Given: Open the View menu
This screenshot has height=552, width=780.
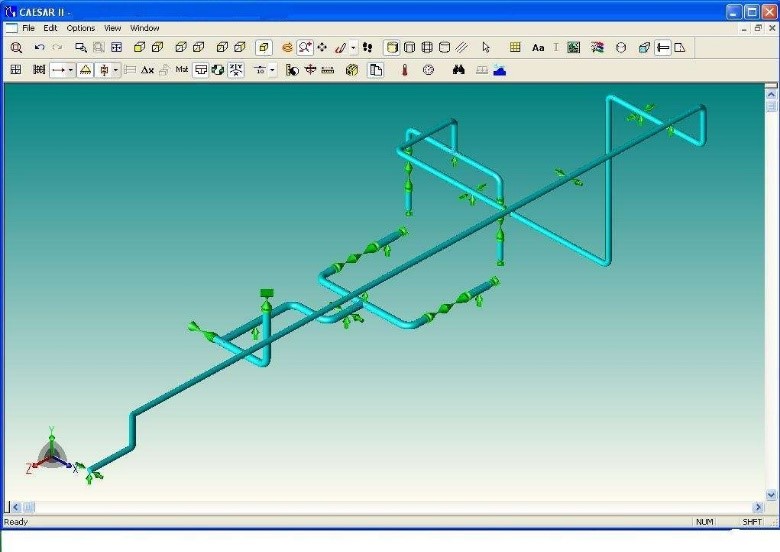Looking at the screenshot, I should 113,28.
